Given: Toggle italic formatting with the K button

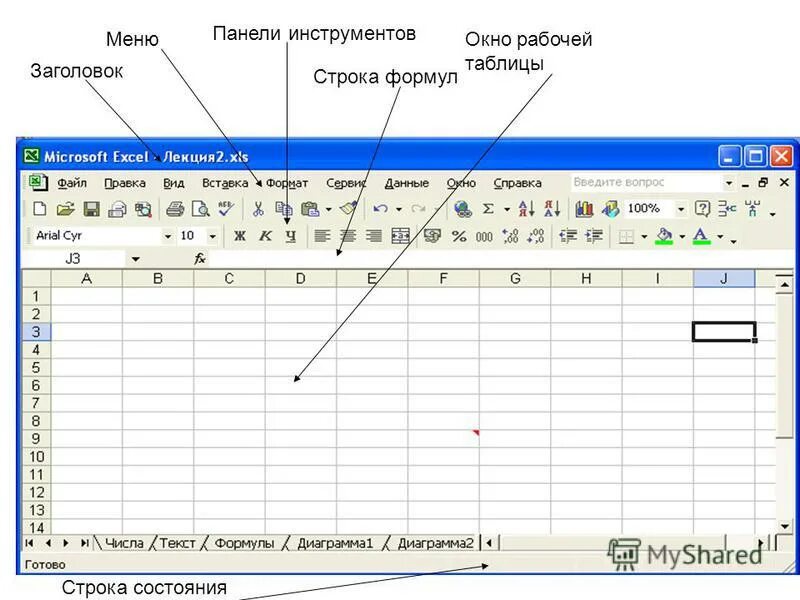Looking at the screenshot, I should point(265,237).
